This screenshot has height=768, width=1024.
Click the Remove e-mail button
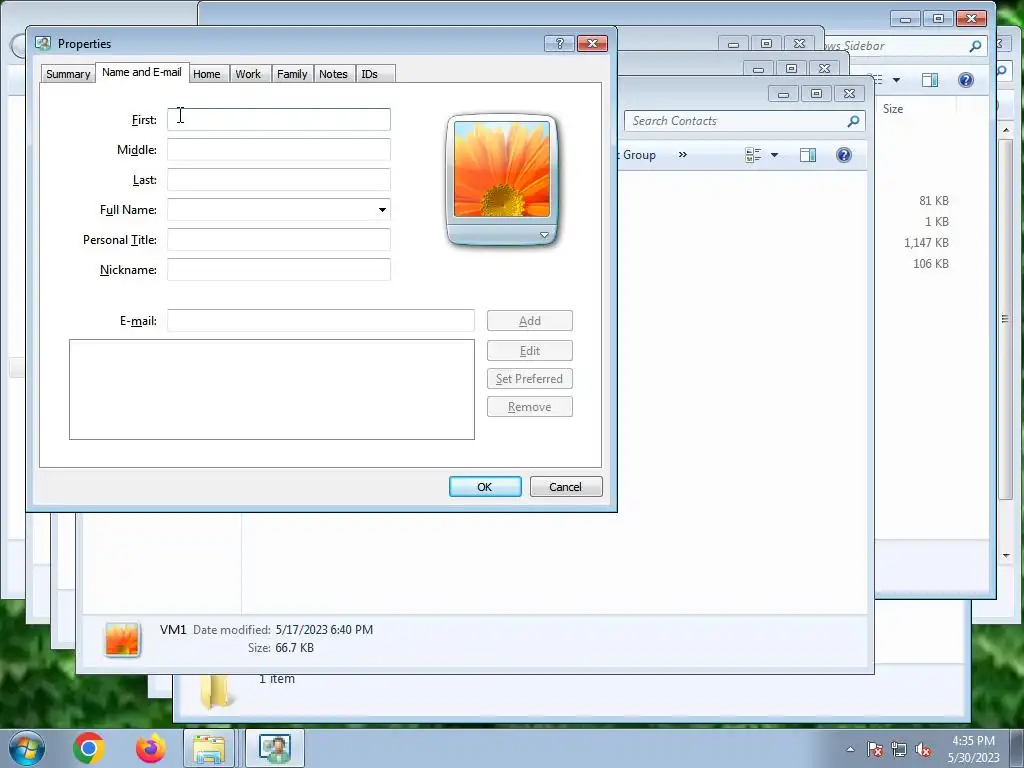[530, 407]
